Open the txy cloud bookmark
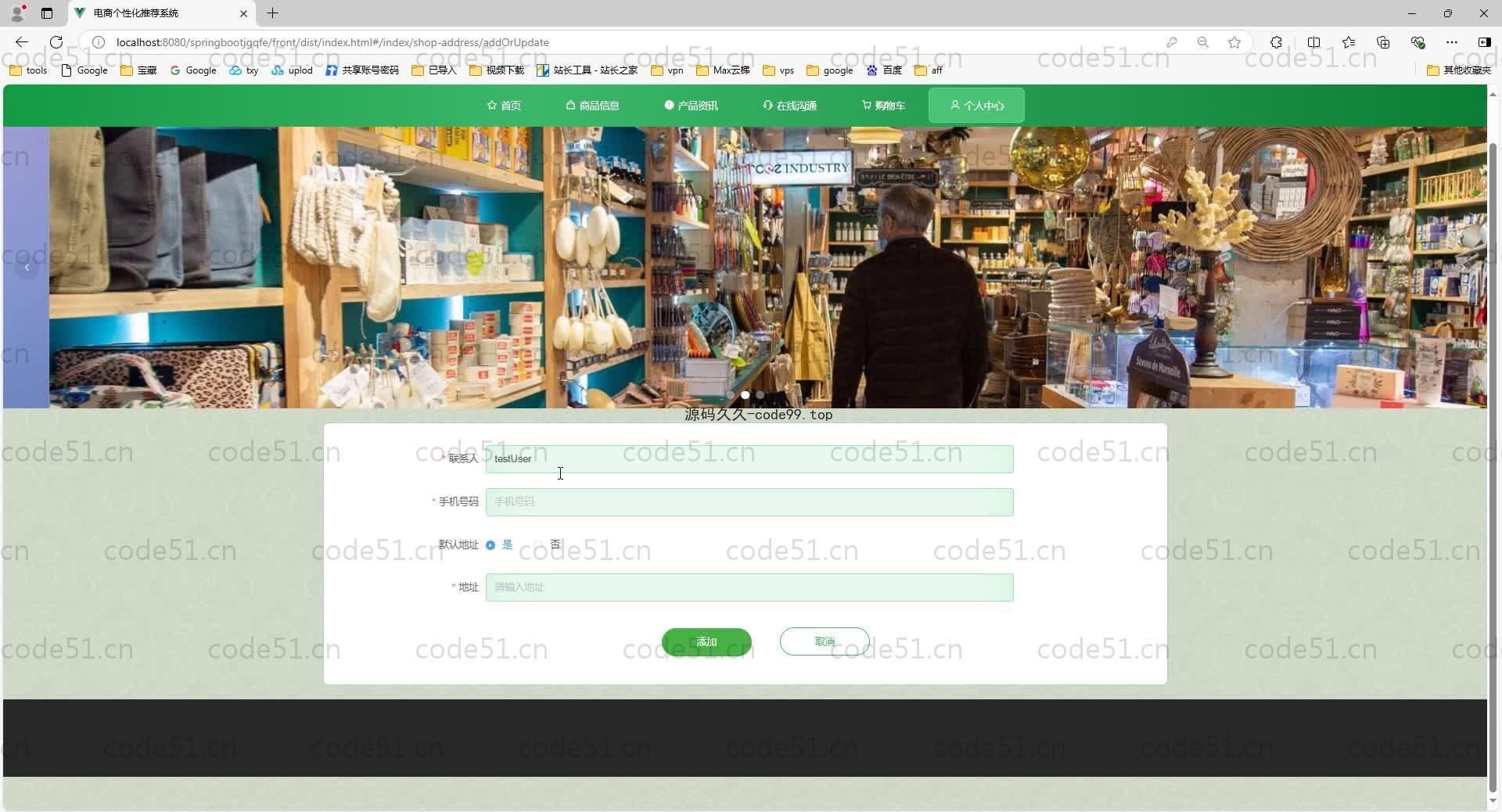 [x=243, y=70]
